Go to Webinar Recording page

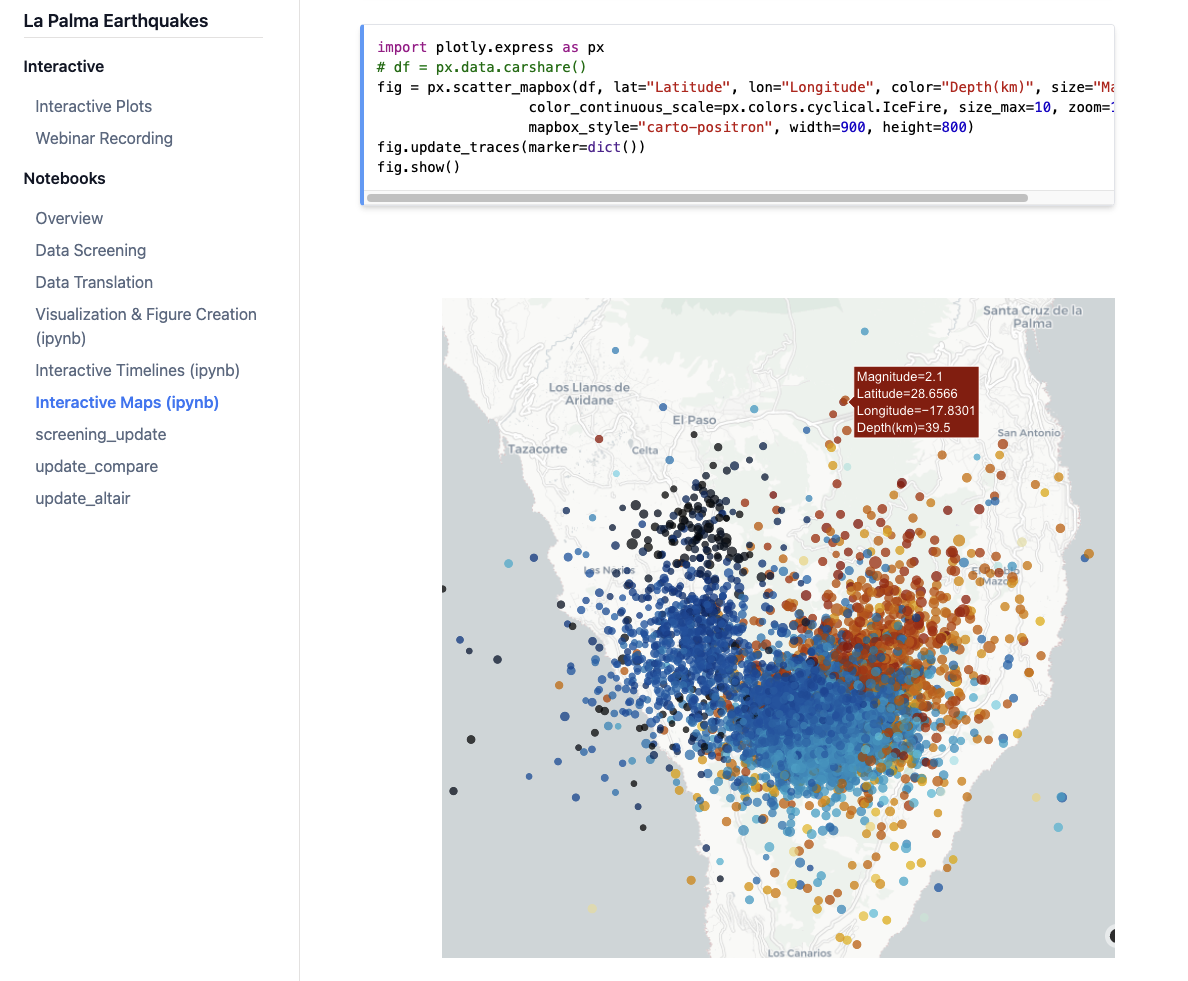point(104,138)
